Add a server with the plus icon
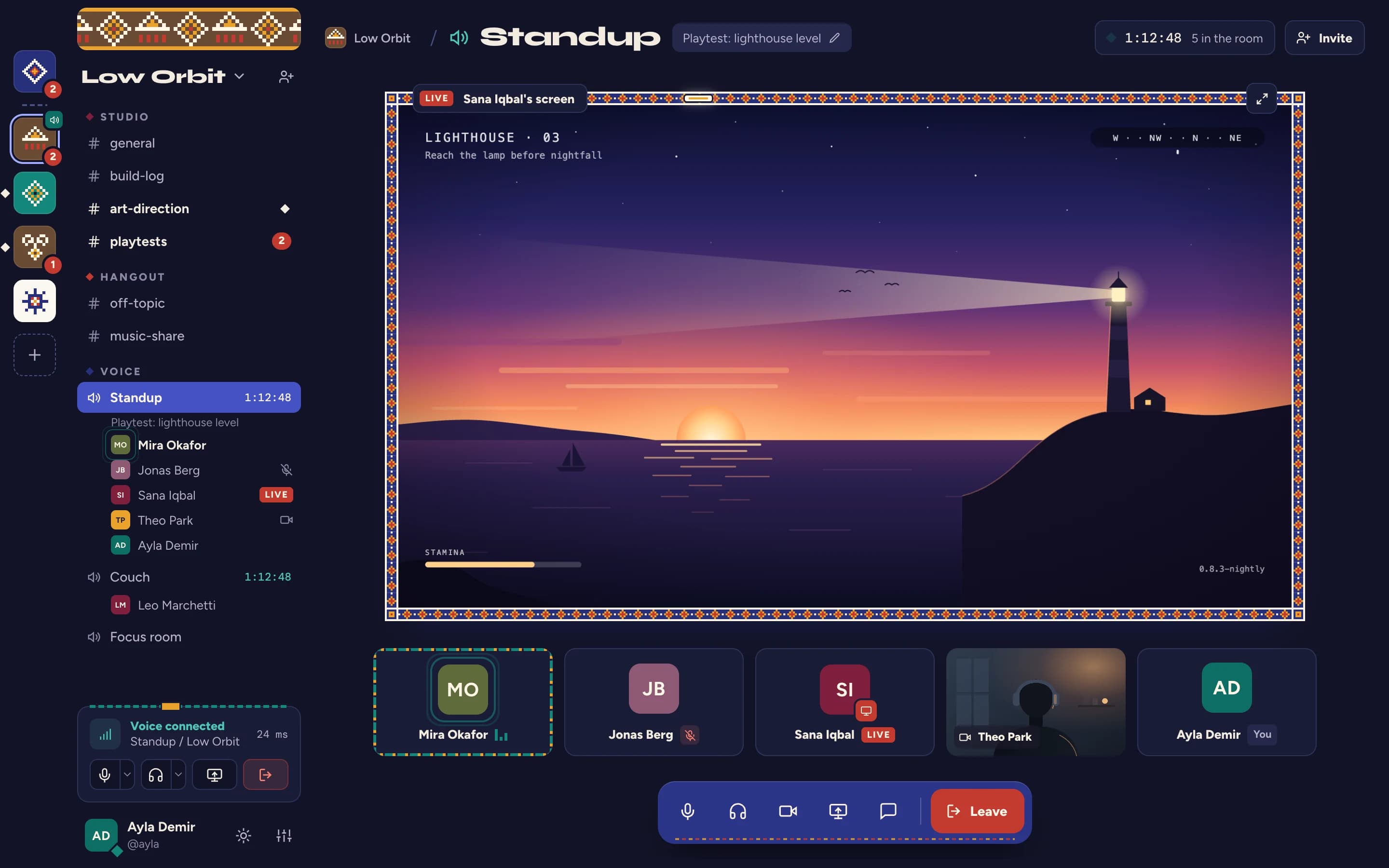This screenshot has width=1389, height=868. [x=34, y=355]
